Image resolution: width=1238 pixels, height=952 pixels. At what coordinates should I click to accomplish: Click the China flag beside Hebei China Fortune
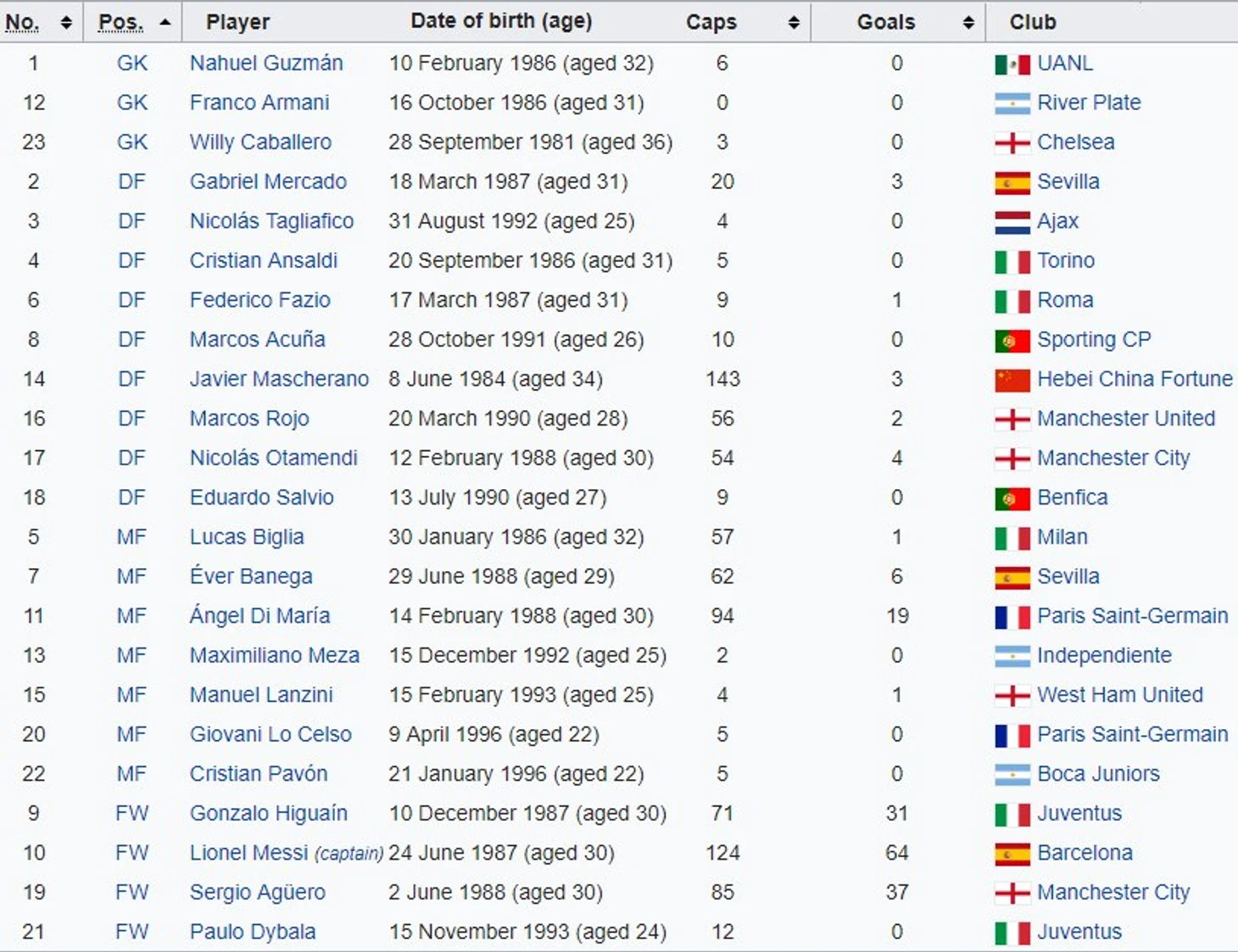1012,380
